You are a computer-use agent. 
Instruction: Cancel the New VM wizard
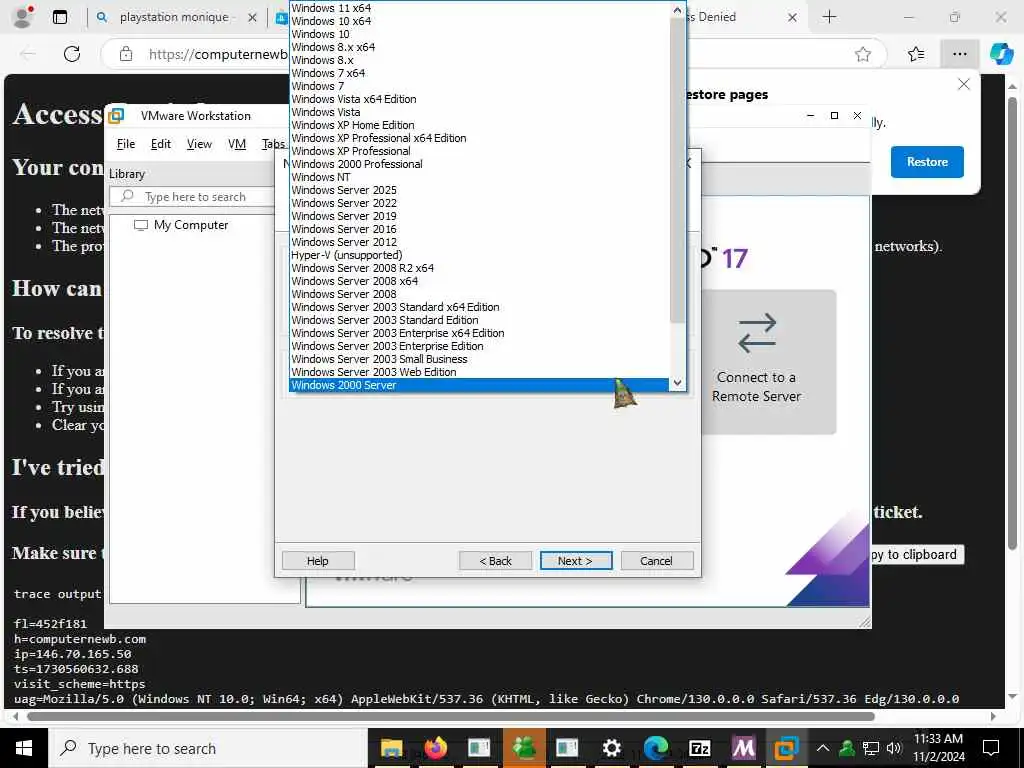pyautogui.click(x=656, y=560)
